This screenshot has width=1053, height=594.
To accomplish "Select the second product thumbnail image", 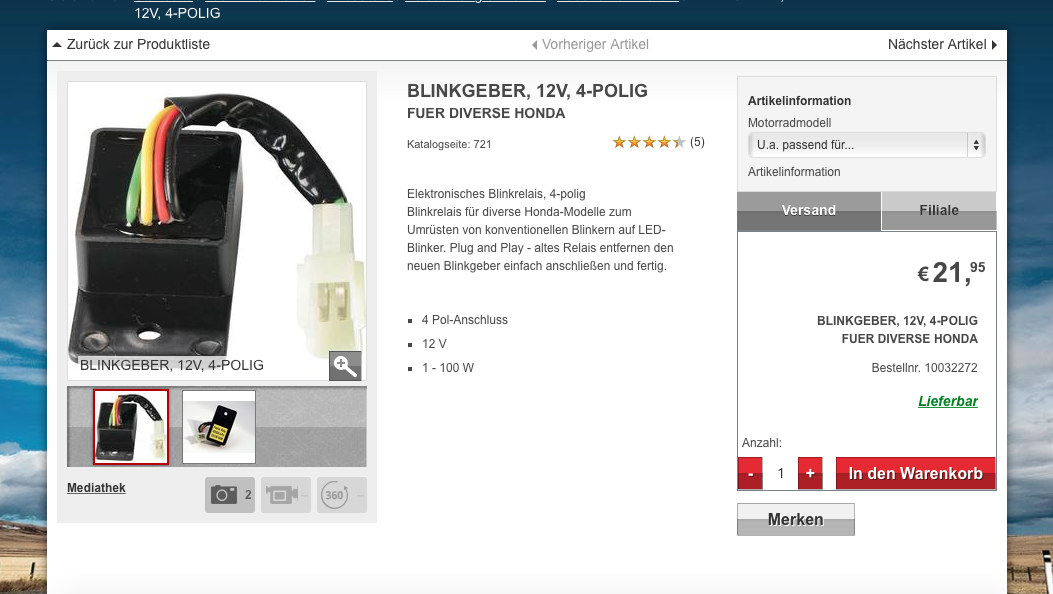I will point(219,427).
